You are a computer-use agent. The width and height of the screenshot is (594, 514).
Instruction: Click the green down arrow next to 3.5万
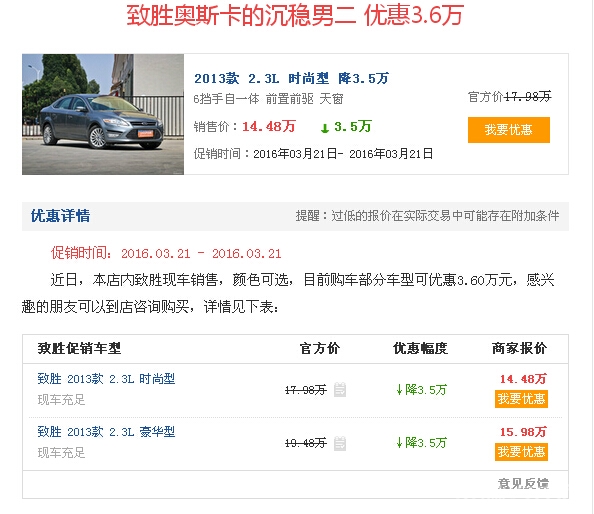(x=325, y=128)
